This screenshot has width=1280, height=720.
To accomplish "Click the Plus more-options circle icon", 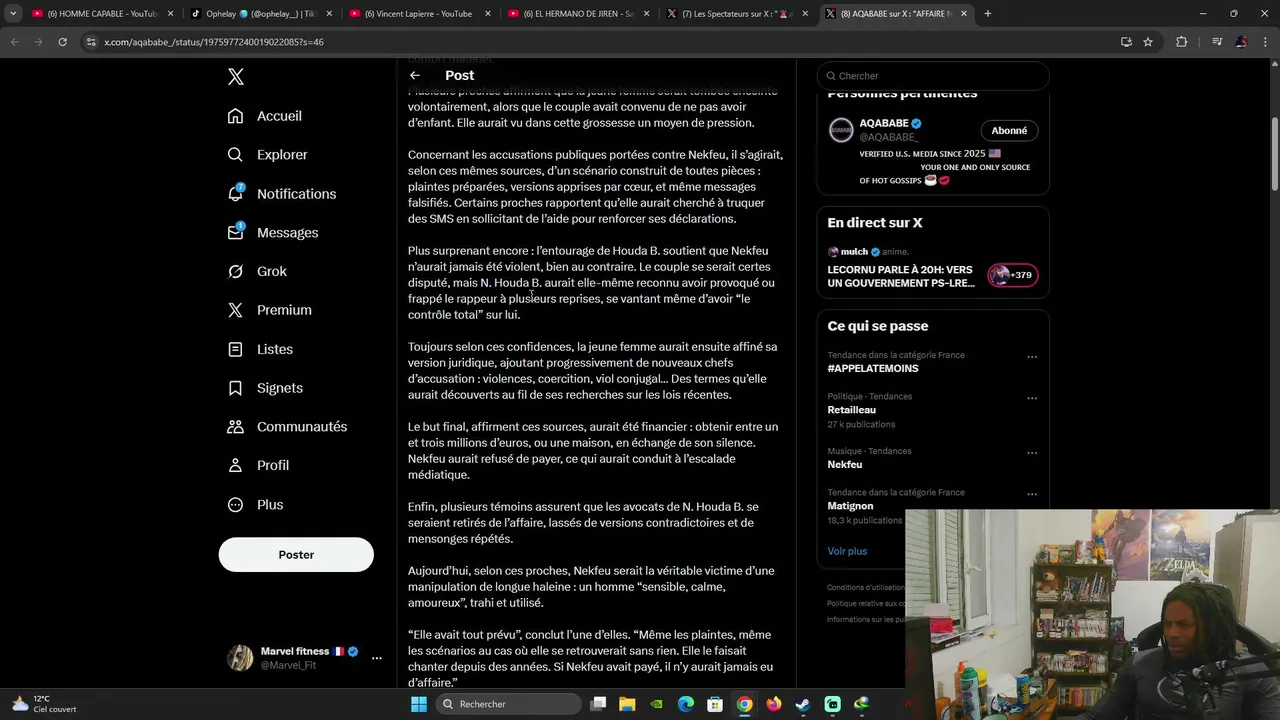I will (x=235, y=505).
